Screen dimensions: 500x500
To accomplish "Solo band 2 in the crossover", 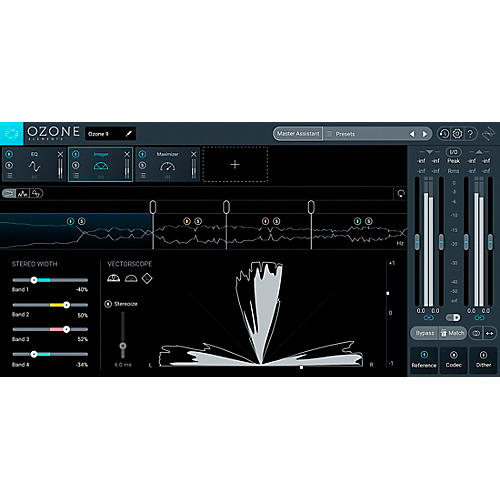I will click(x=198, y=221).
